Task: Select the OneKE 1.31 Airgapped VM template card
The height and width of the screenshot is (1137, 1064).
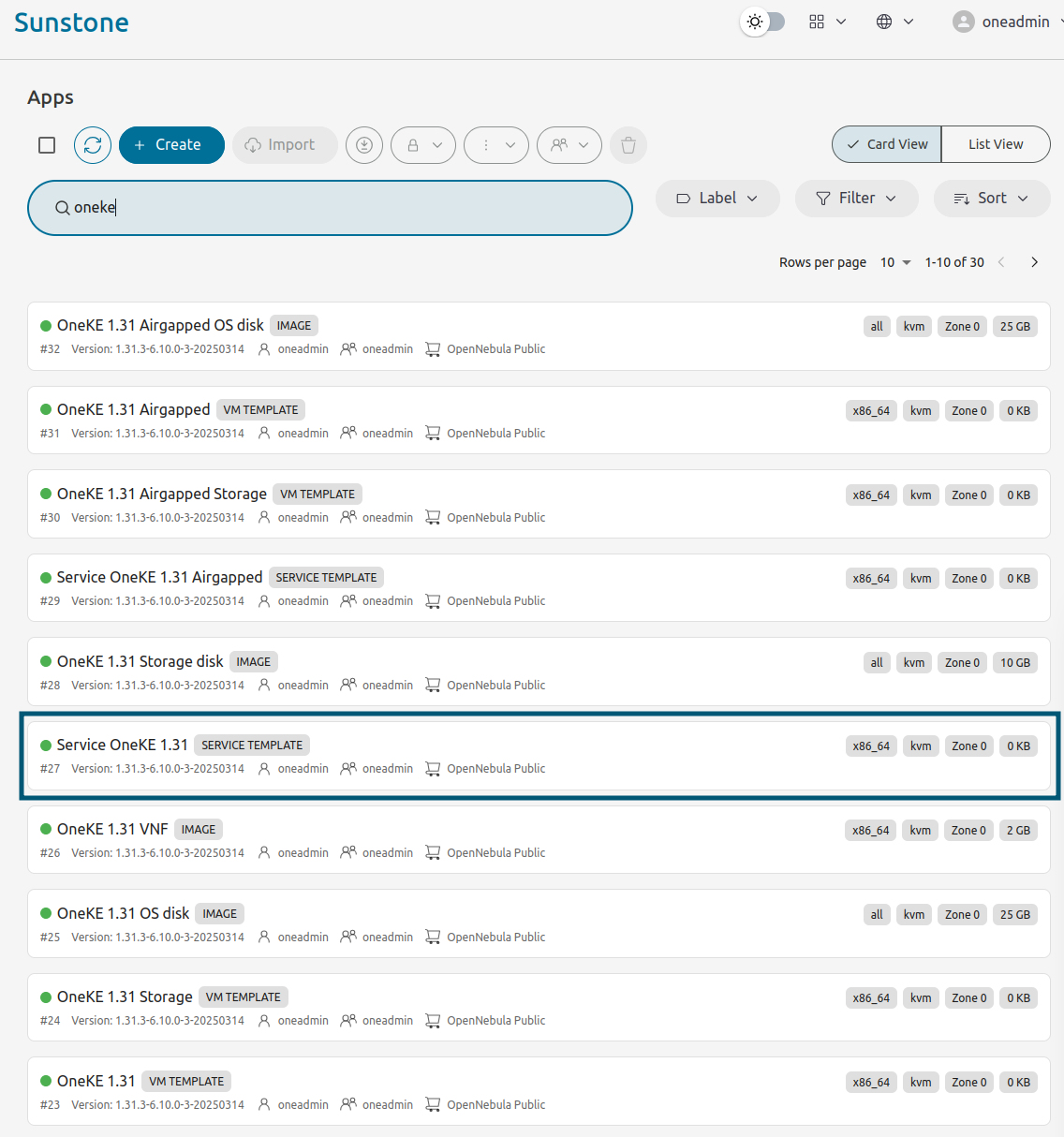Action: click(539, 421)
